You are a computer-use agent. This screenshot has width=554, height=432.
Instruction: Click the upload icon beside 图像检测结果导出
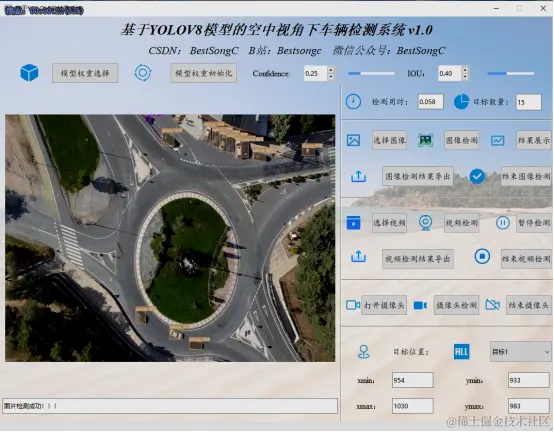[358, 176]
